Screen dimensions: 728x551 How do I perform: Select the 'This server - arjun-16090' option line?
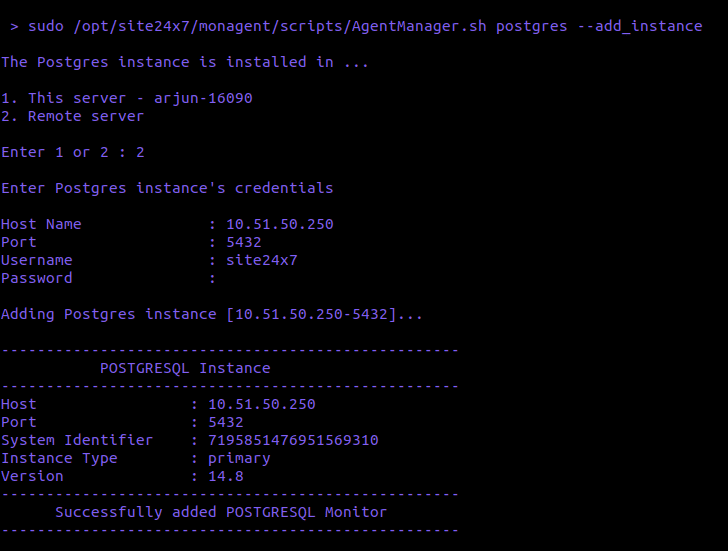coord(127,98)
